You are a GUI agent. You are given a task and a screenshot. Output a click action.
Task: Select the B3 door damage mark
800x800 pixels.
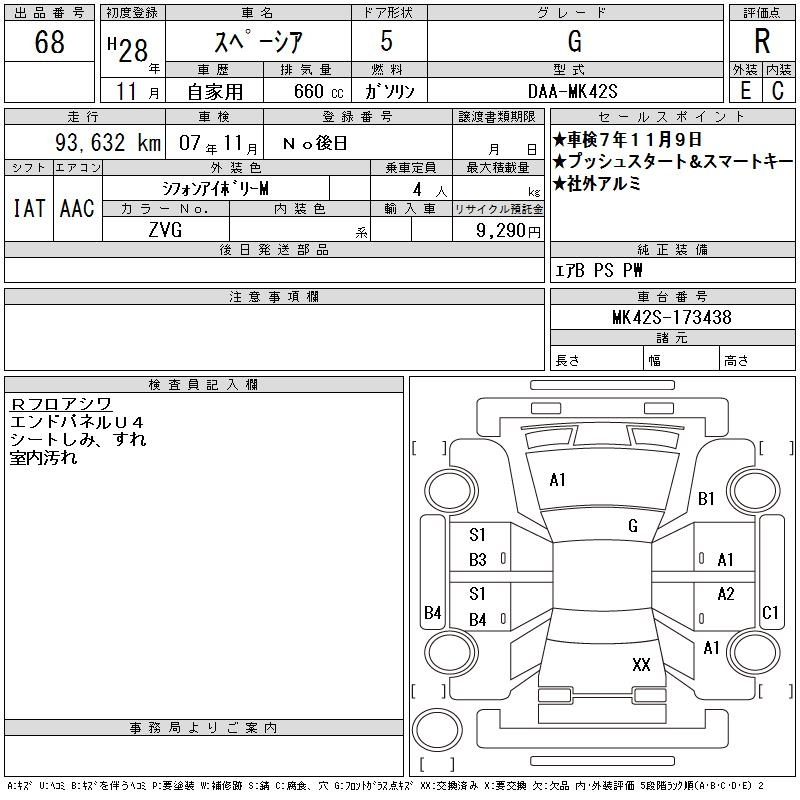click(x=478, y=560)
